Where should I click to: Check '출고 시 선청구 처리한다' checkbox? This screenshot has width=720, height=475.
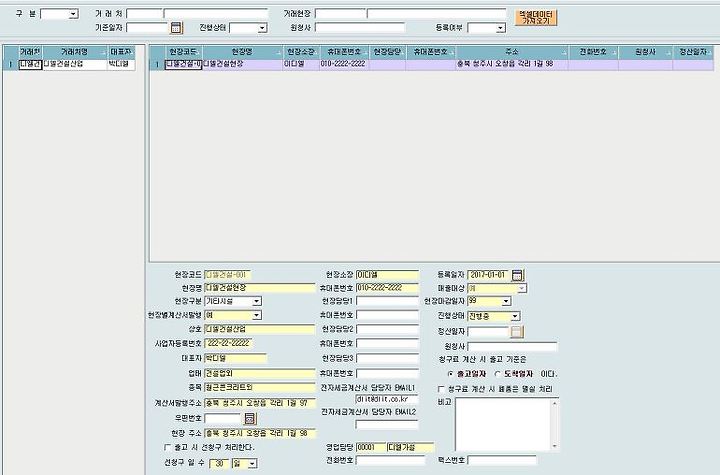(x=168, y=447)
